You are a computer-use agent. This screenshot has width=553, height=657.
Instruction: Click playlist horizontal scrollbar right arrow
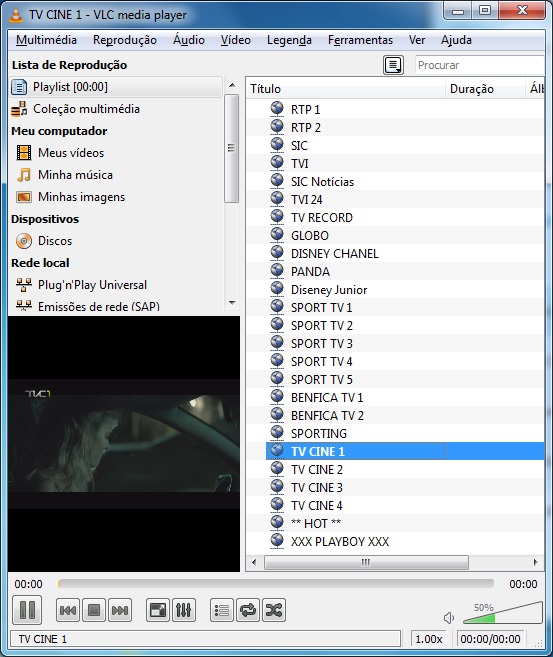tap(536, 562)
